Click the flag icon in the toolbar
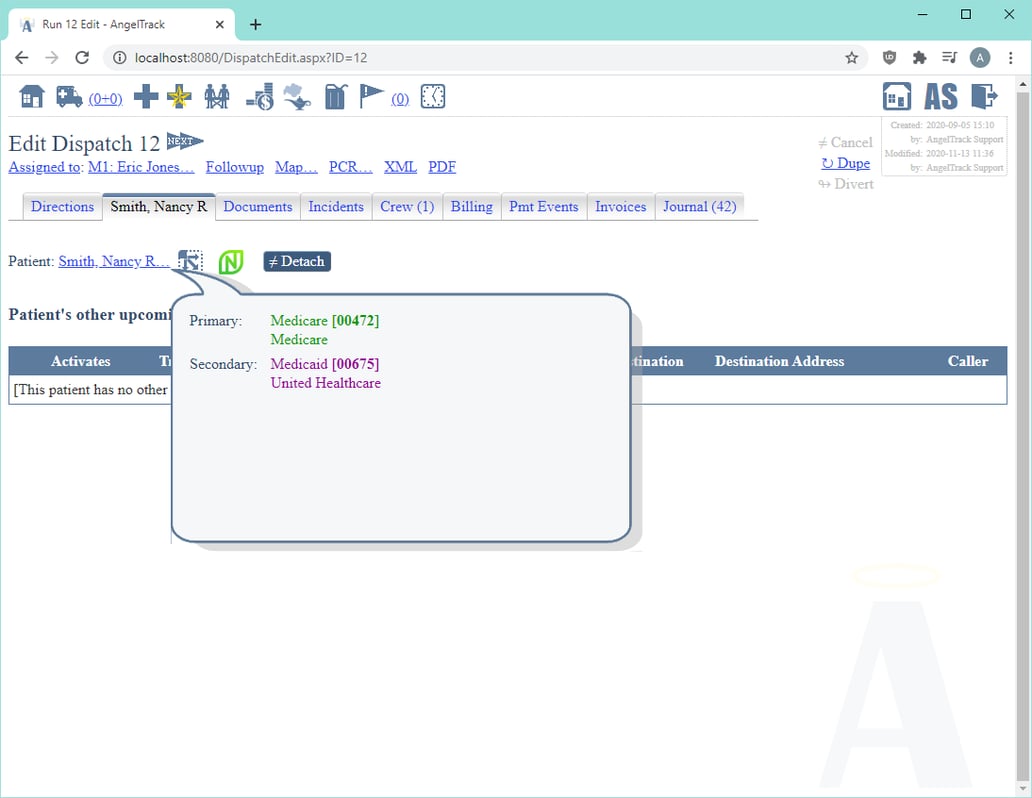Viewport: 1032px width, 798px height. point(370,97)
